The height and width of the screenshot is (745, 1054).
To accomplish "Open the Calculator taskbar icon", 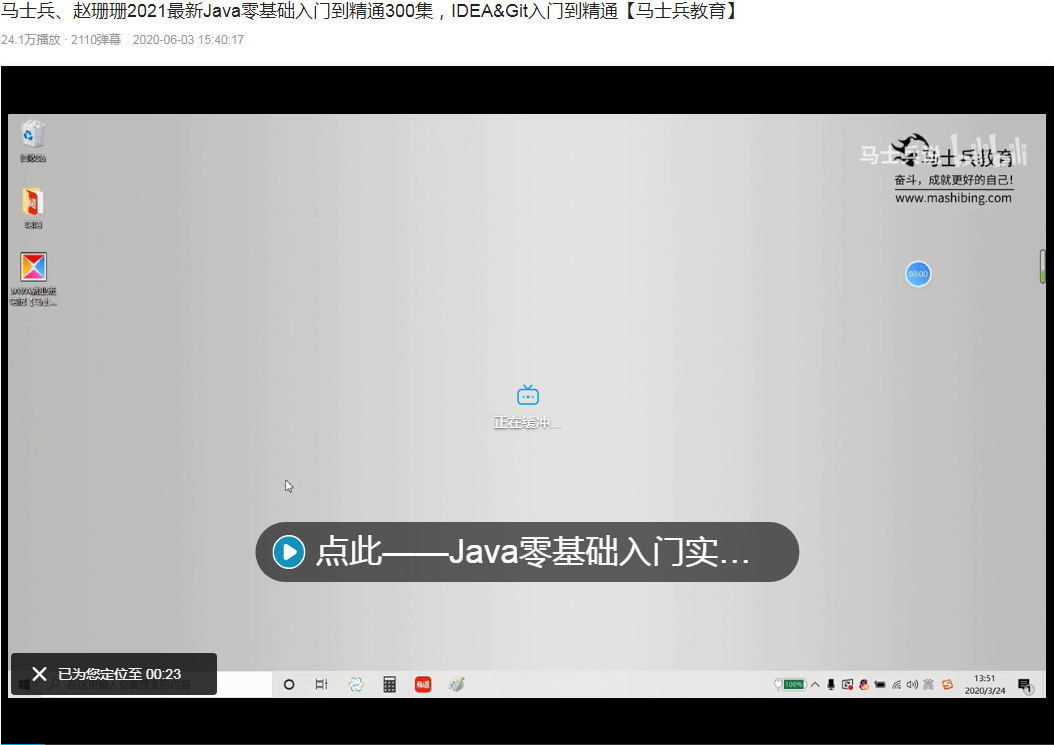I will 389,684.
